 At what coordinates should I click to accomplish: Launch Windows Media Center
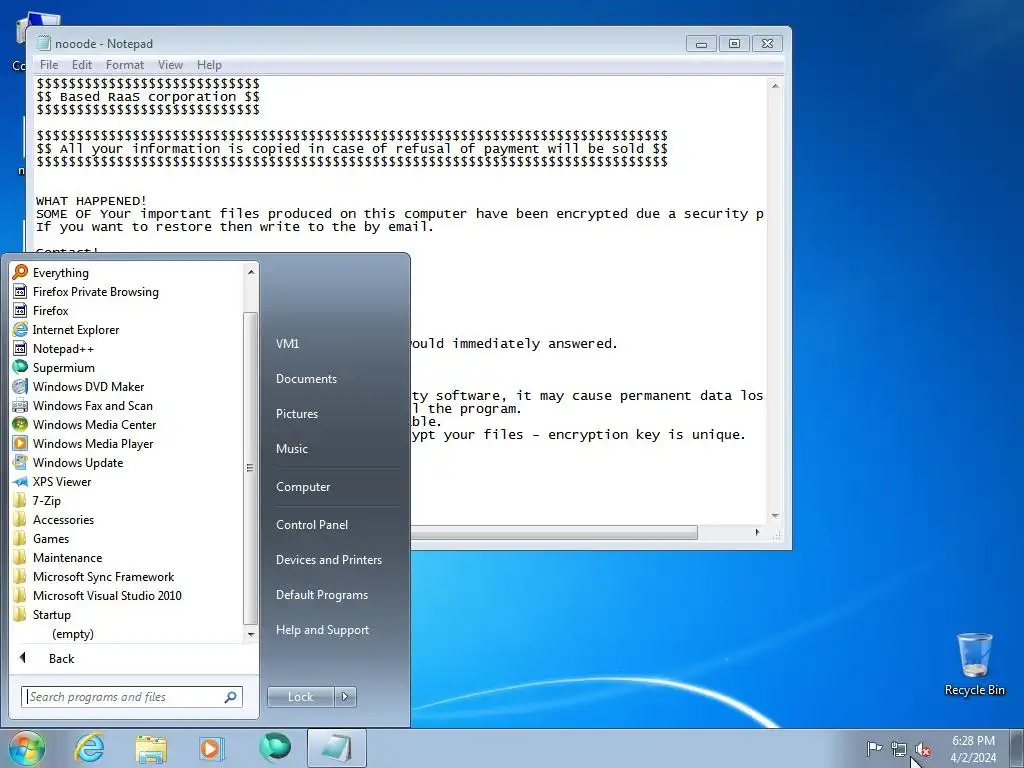pos(94,424)
